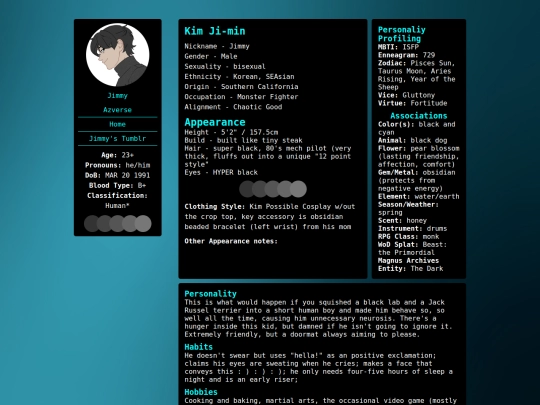Click the 'Eyes - HYPER black' line
This screenshot has height=405, width=540.
point(221,172)
